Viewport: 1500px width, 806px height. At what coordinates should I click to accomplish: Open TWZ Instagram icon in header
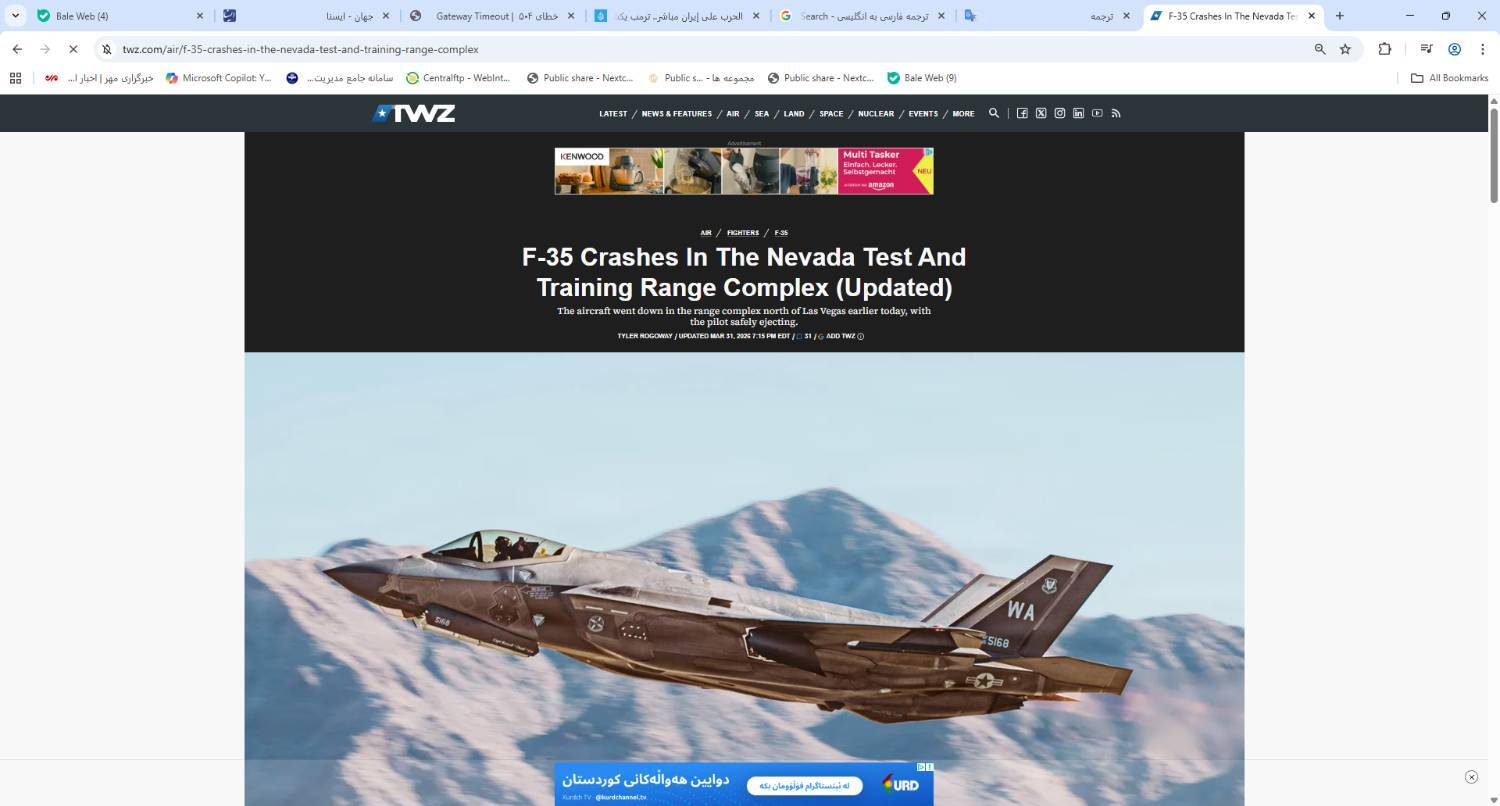(x=1060, y=114)
